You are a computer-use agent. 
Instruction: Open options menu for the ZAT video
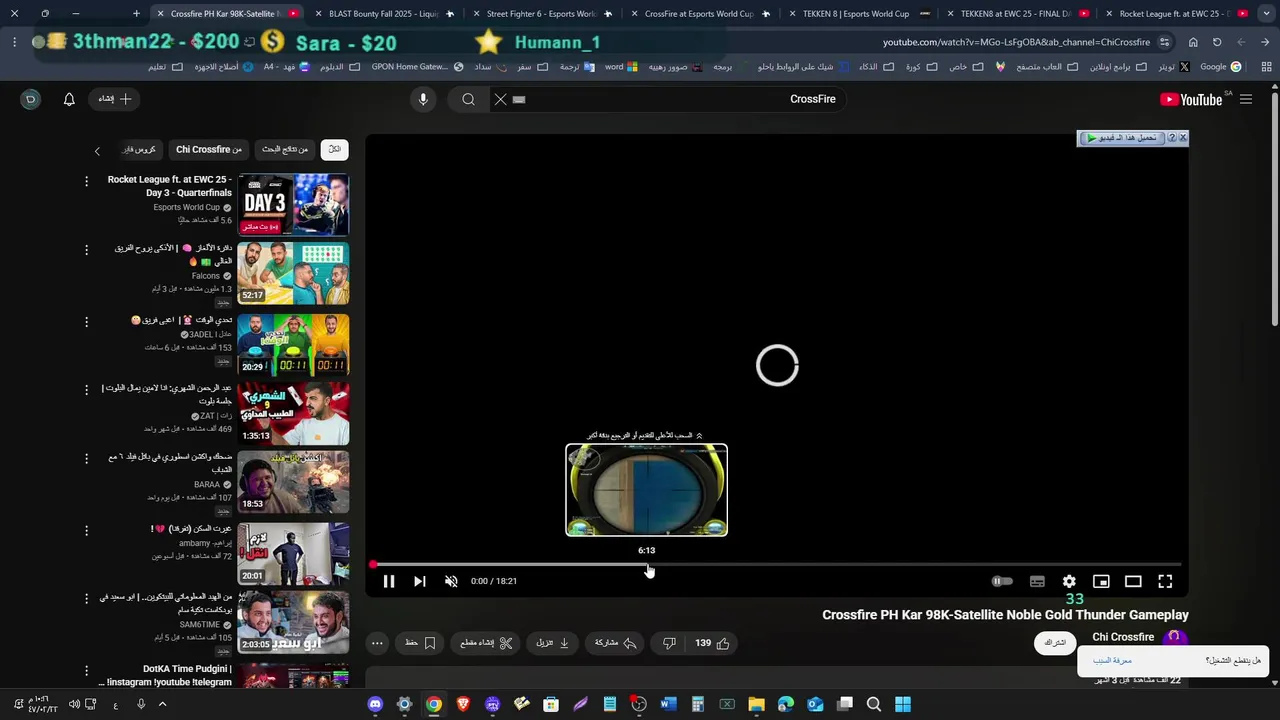pos(86,389)
